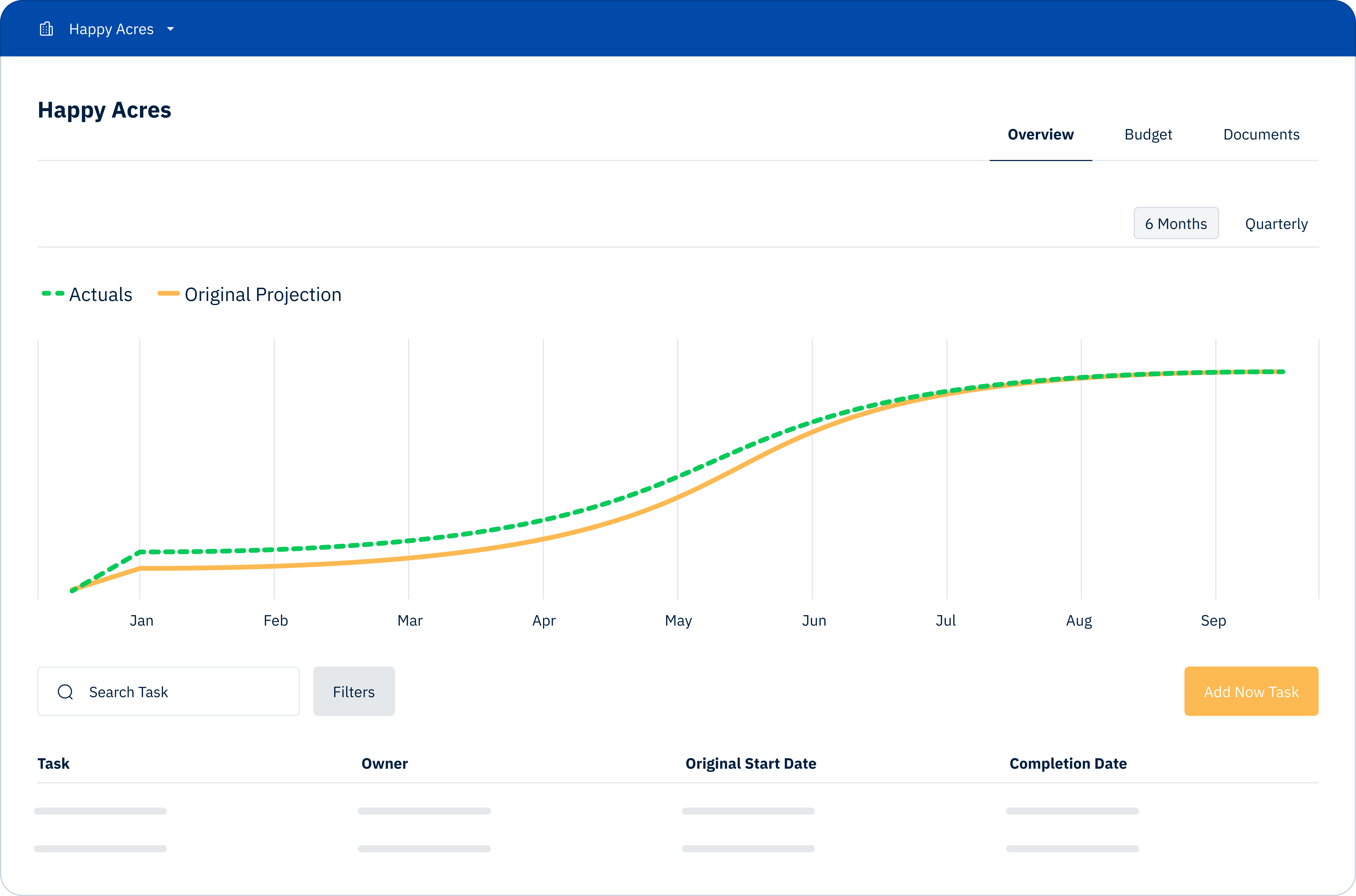Open the Budget tab
The height and width of the screenshot is (896, 1356).
click(1147, 135)
